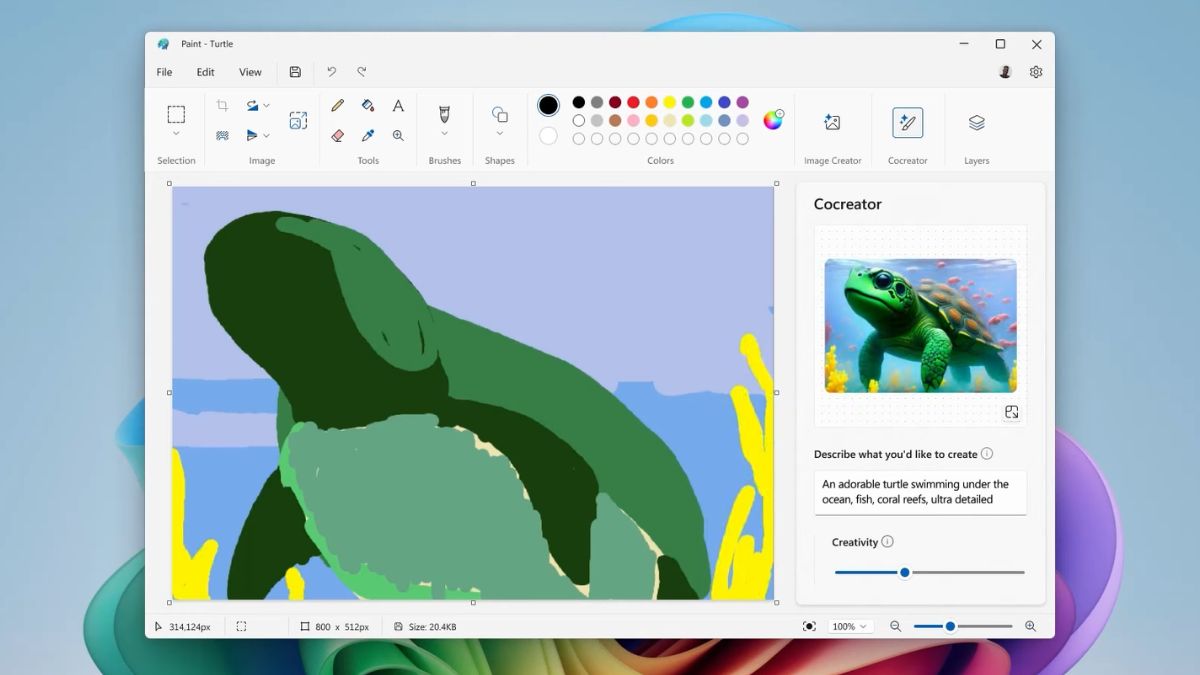The width and height of the screenshot is (1200, 675).
Task: Toggle the Layers panel
Action: (976, 122)
